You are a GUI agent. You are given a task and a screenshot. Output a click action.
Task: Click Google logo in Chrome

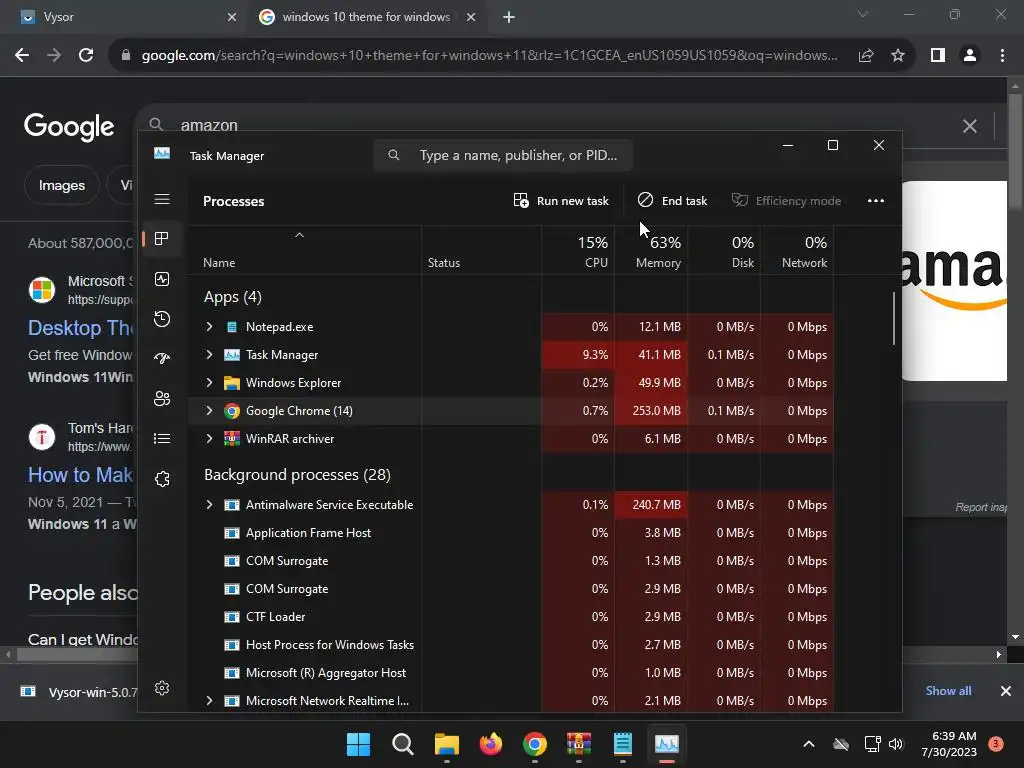[69, 126]
